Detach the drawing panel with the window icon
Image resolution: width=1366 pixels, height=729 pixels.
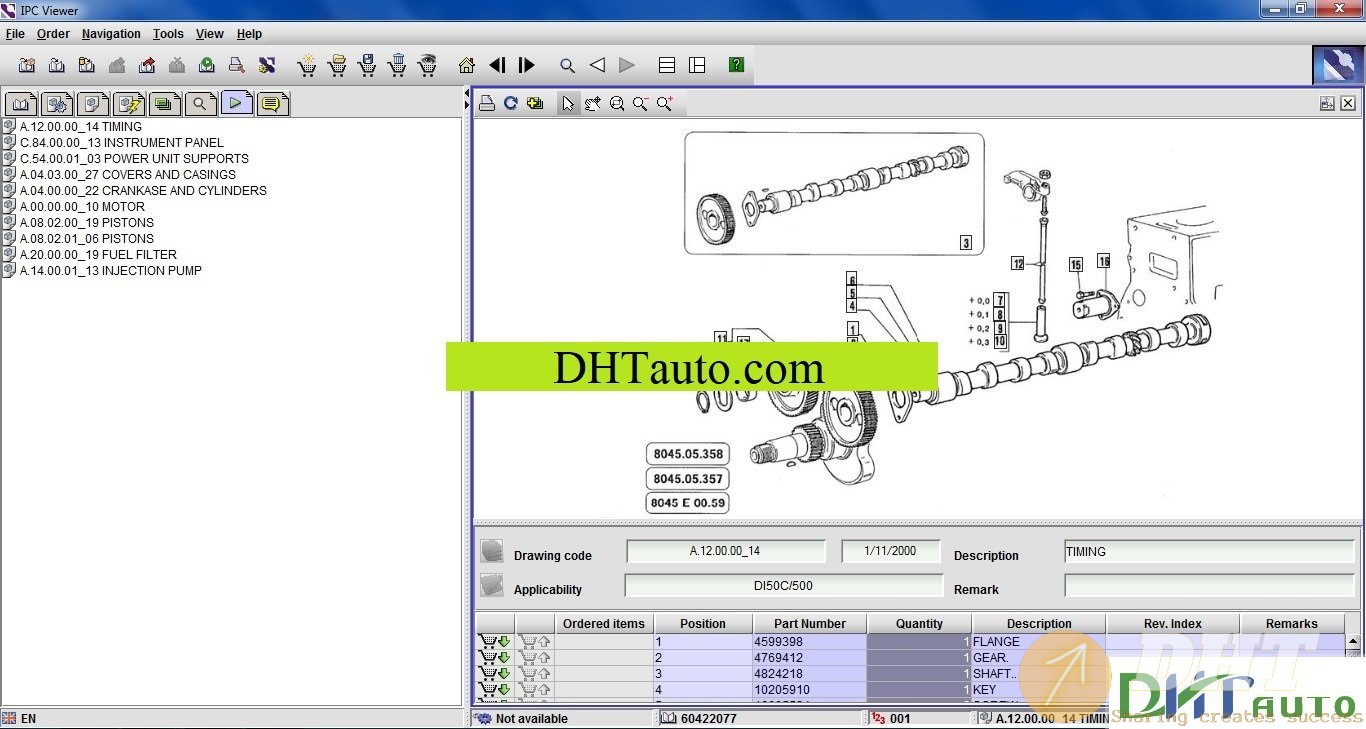click(1327, 103)
